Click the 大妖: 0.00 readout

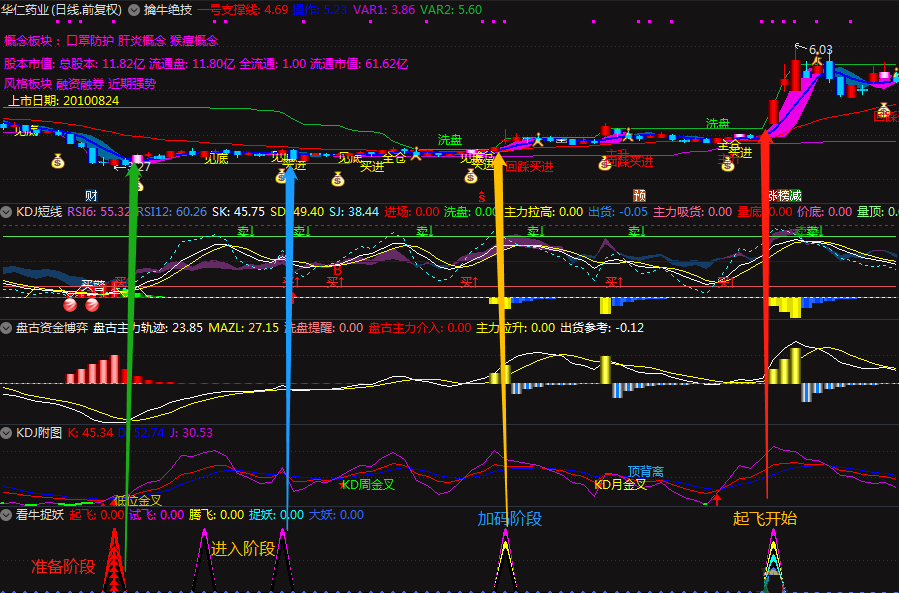[x=337, y=515]
